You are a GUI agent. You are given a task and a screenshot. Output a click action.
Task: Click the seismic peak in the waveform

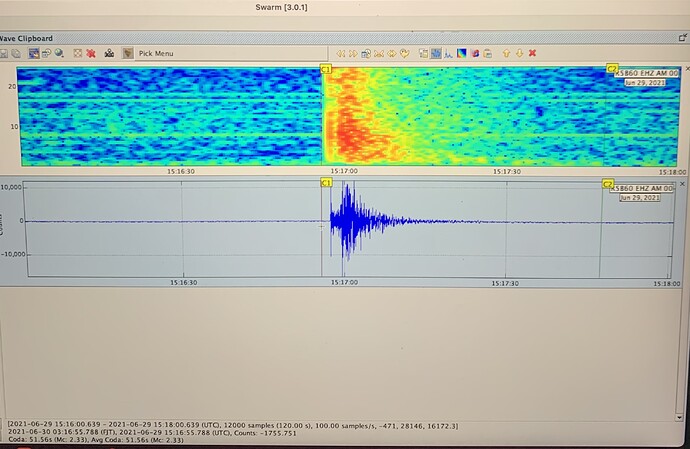coord(348,220)
